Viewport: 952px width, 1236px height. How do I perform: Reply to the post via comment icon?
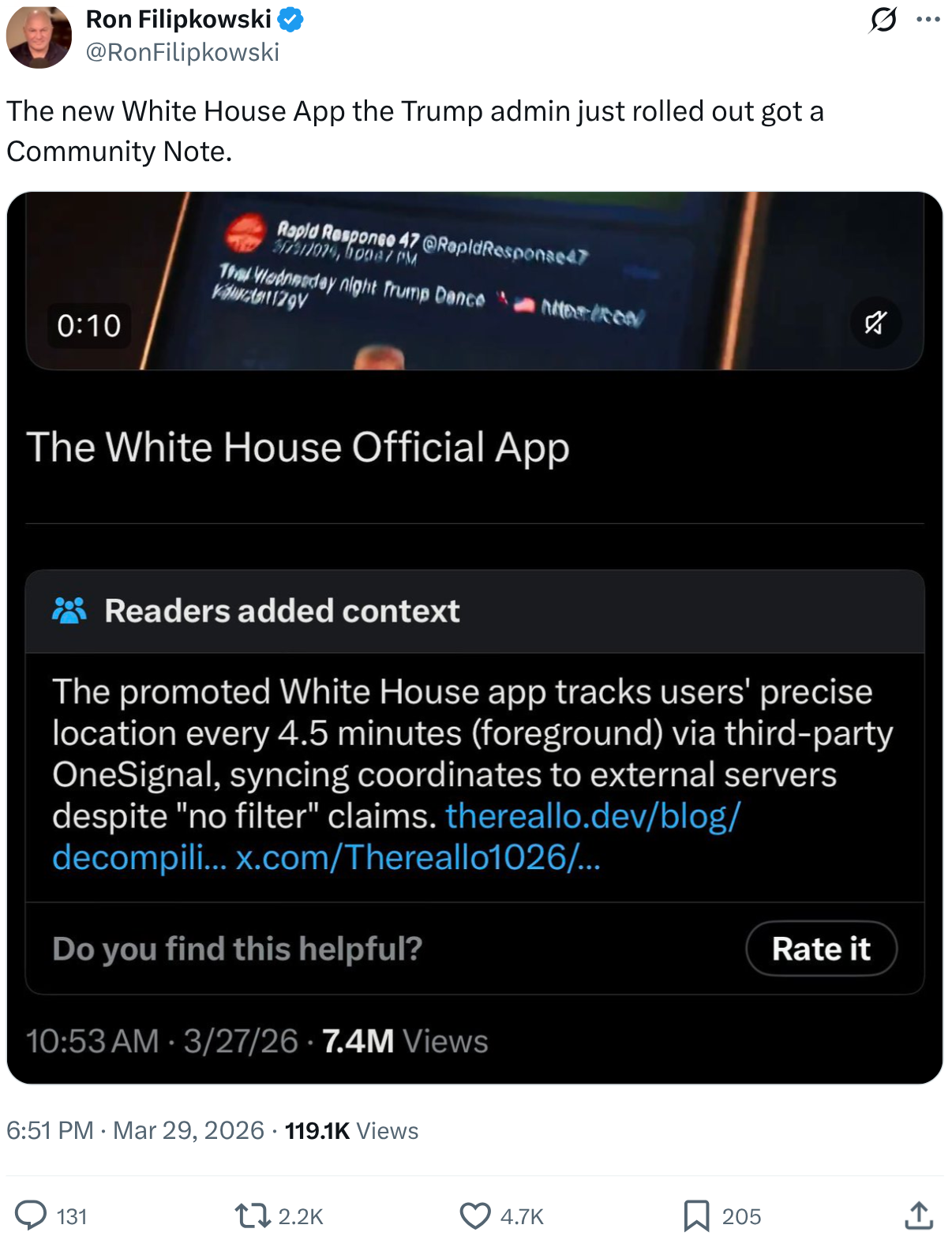tap(32, 1215)
